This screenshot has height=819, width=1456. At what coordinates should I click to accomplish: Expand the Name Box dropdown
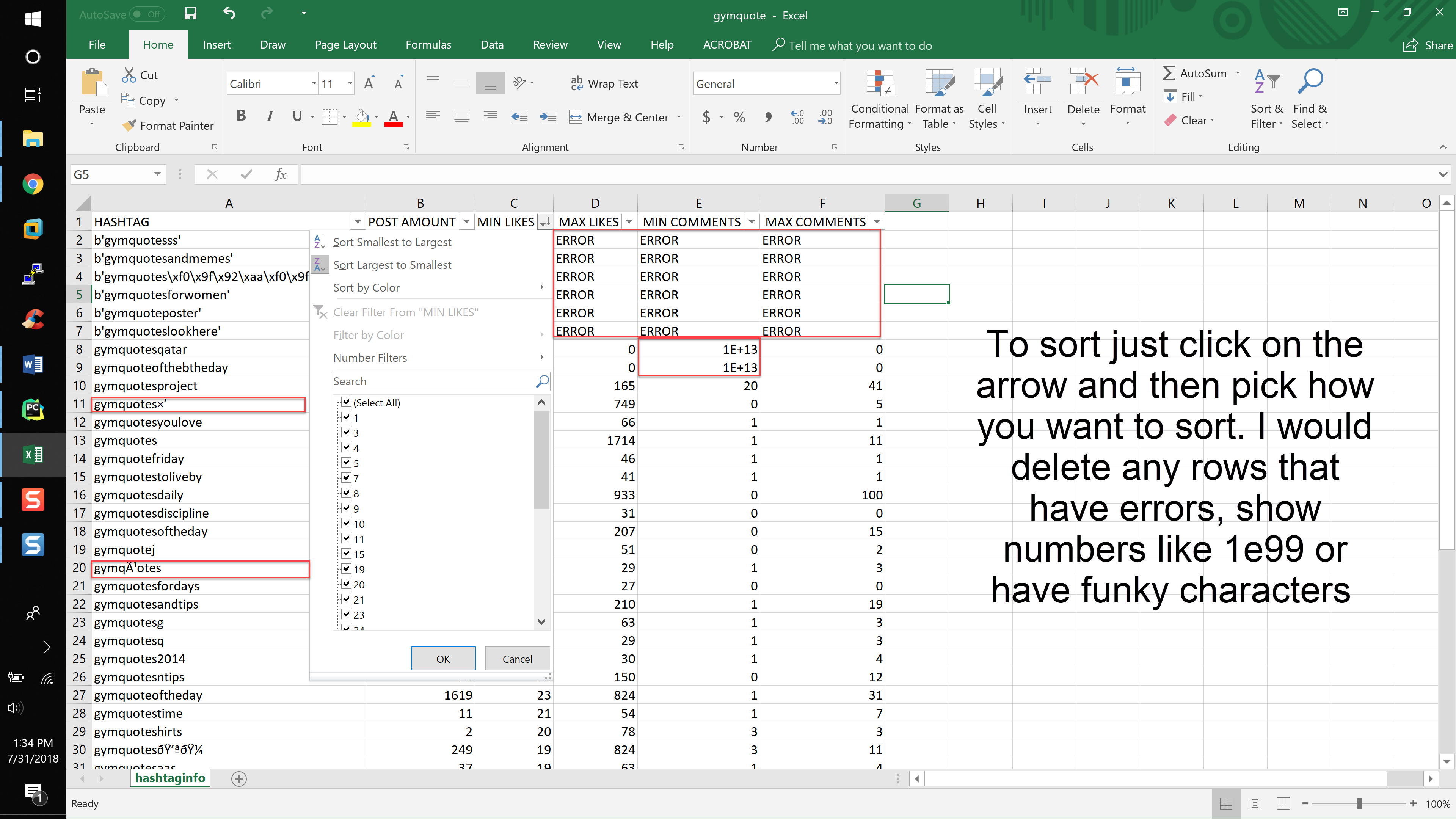(157, 175)
